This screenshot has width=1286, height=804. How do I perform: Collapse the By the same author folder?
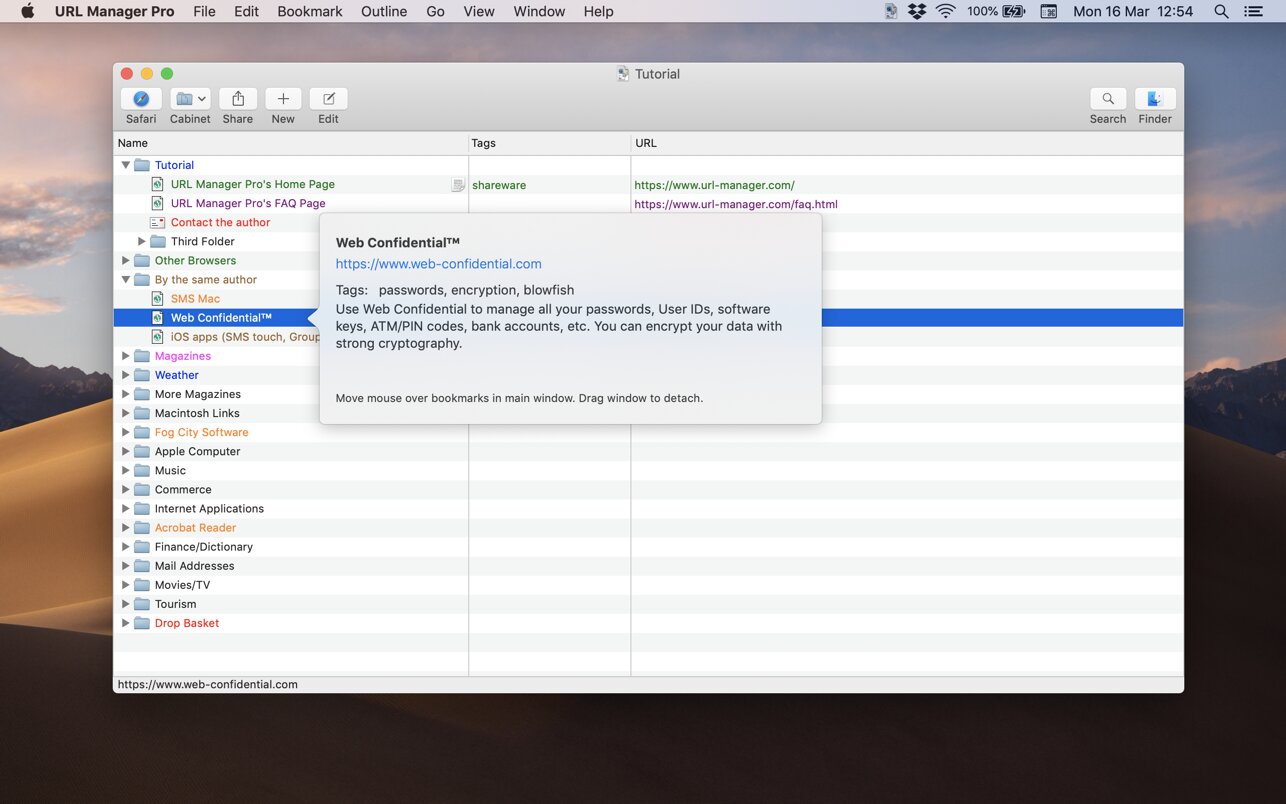[x=126, y=280]
